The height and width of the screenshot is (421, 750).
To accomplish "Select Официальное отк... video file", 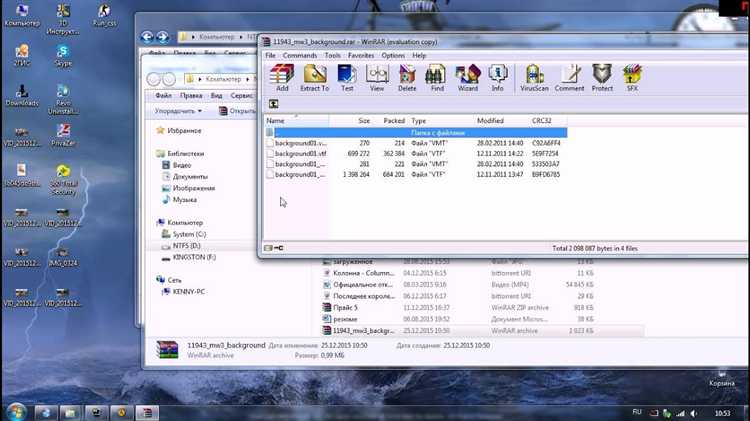I will point(363,285).
